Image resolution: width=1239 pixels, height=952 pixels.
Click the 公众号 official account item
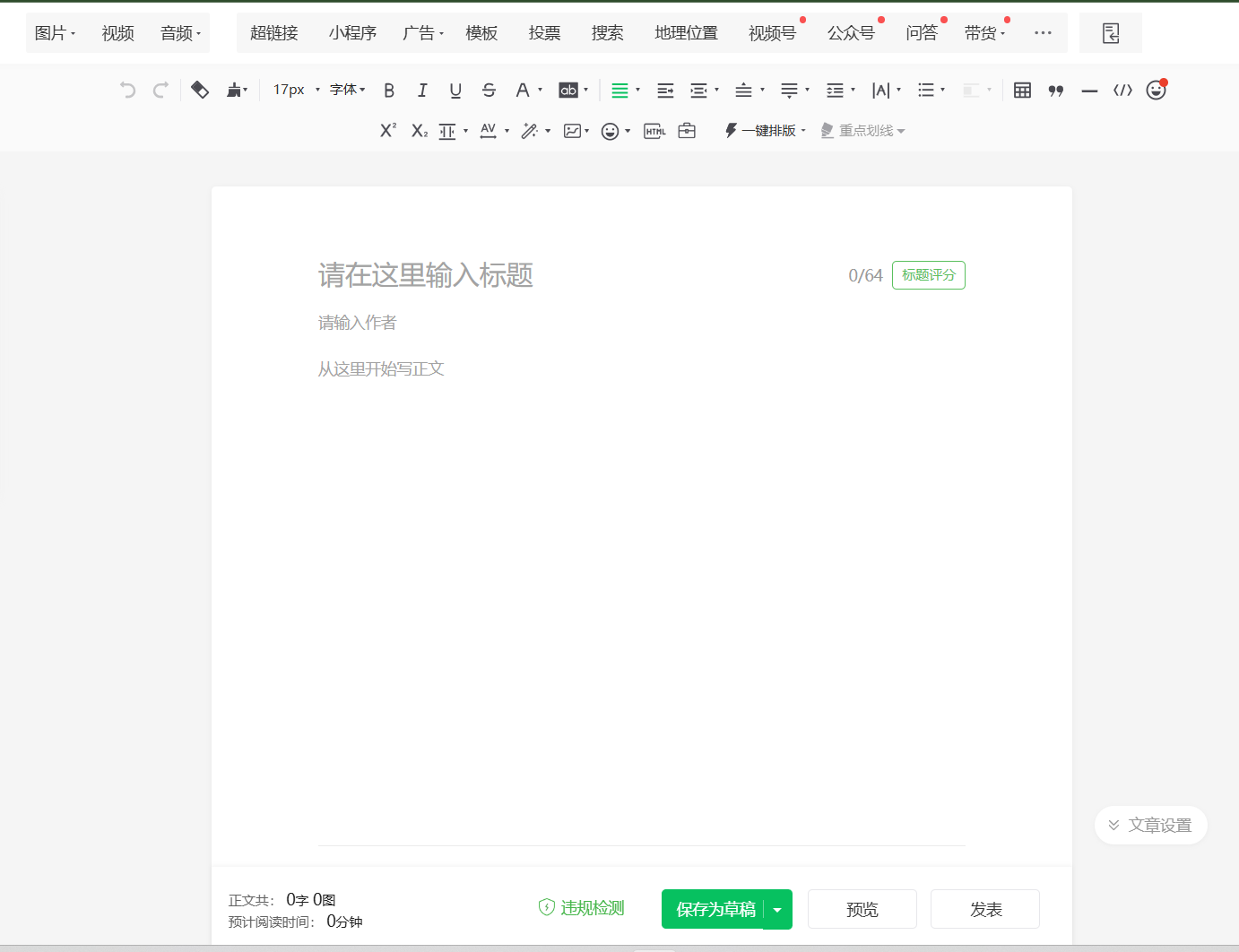pos(851,33)
